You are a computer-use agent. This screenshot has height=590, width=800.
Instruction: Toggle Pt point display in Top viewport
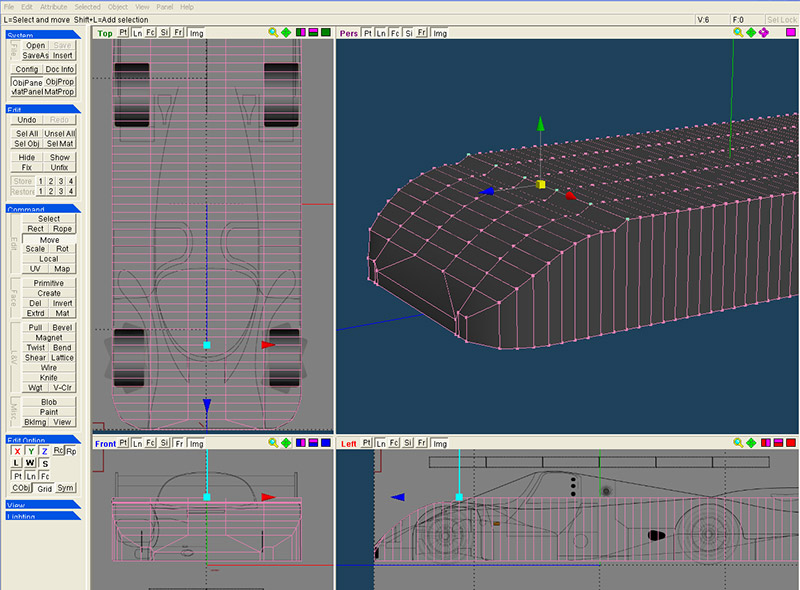pyautogui.click(x=123, y=33)
